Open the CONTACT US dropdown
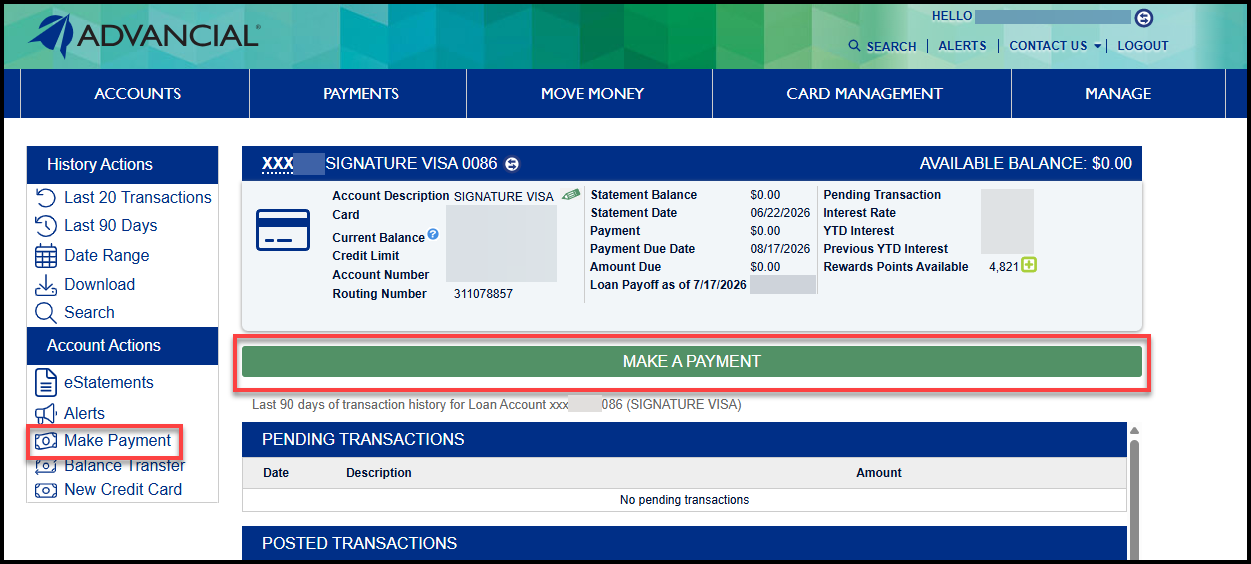 1055,46
